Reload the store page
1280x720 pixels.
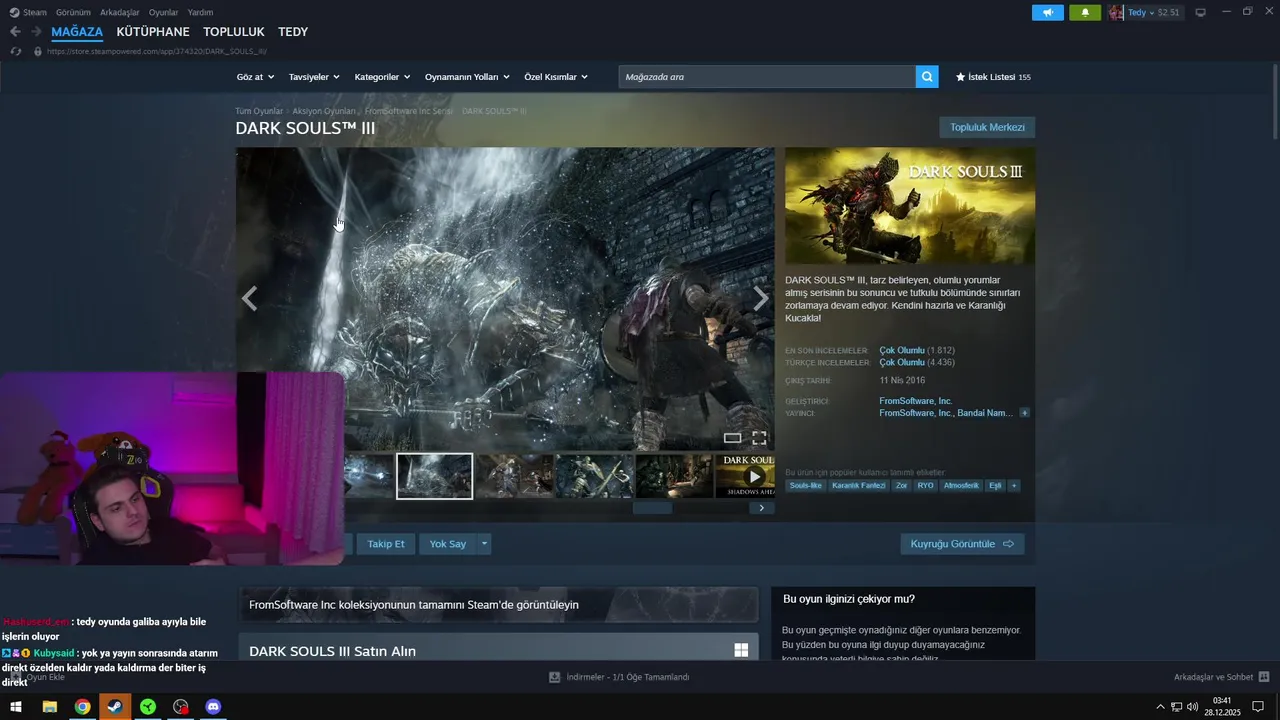(x=15, y=51)
